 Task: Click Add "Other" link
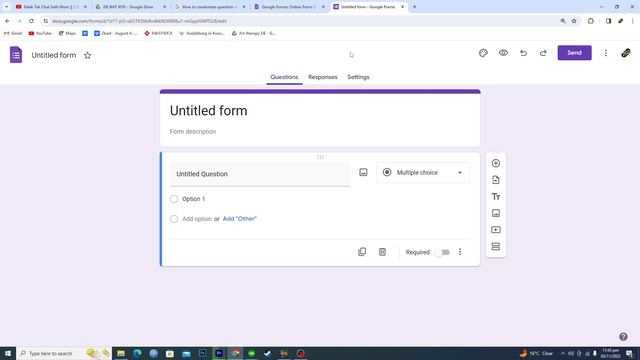240,219
